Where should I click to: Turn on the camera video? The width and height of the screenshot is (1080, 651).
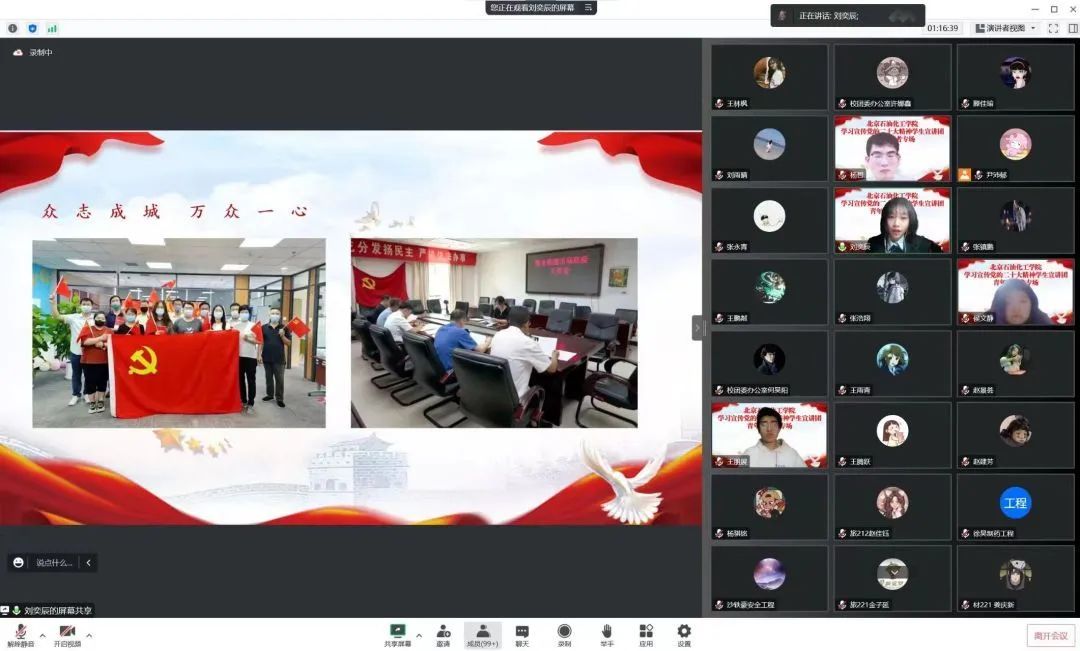coord(67,632)
